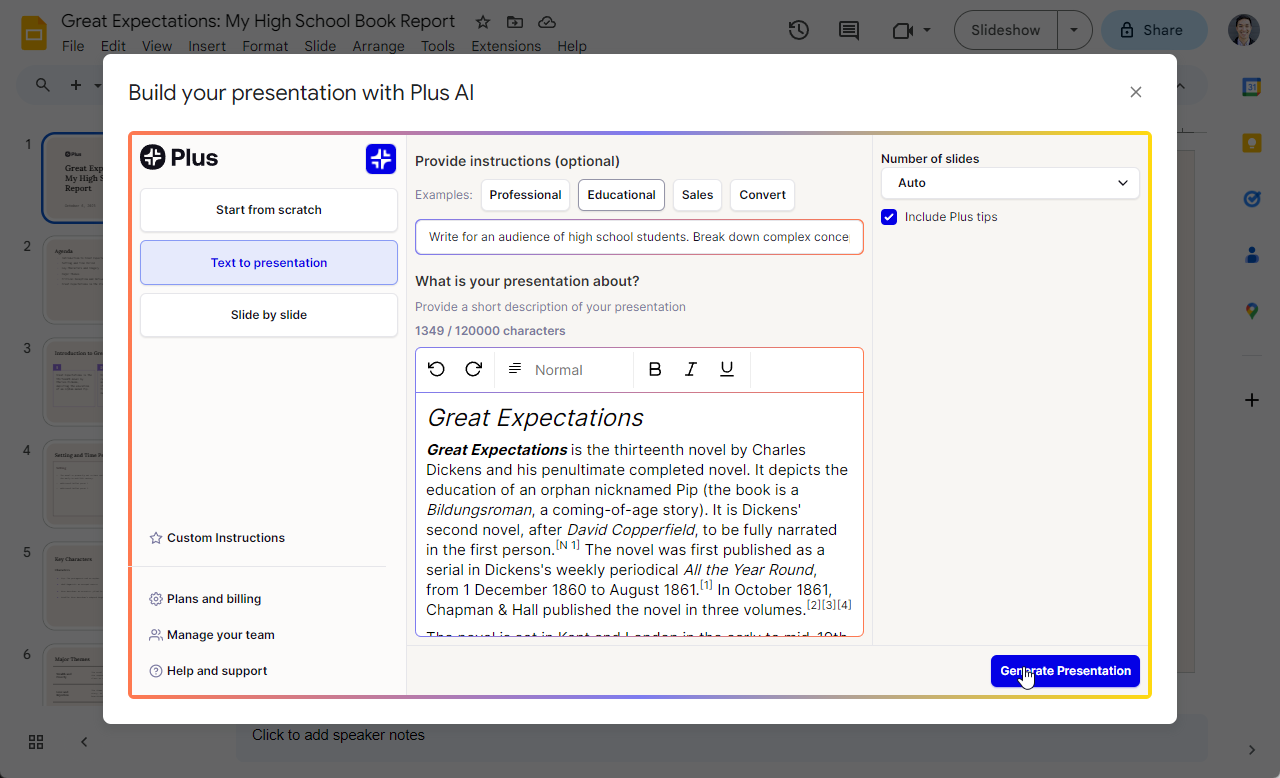Click the blue Plus AI logo icon

pos(381,158)
